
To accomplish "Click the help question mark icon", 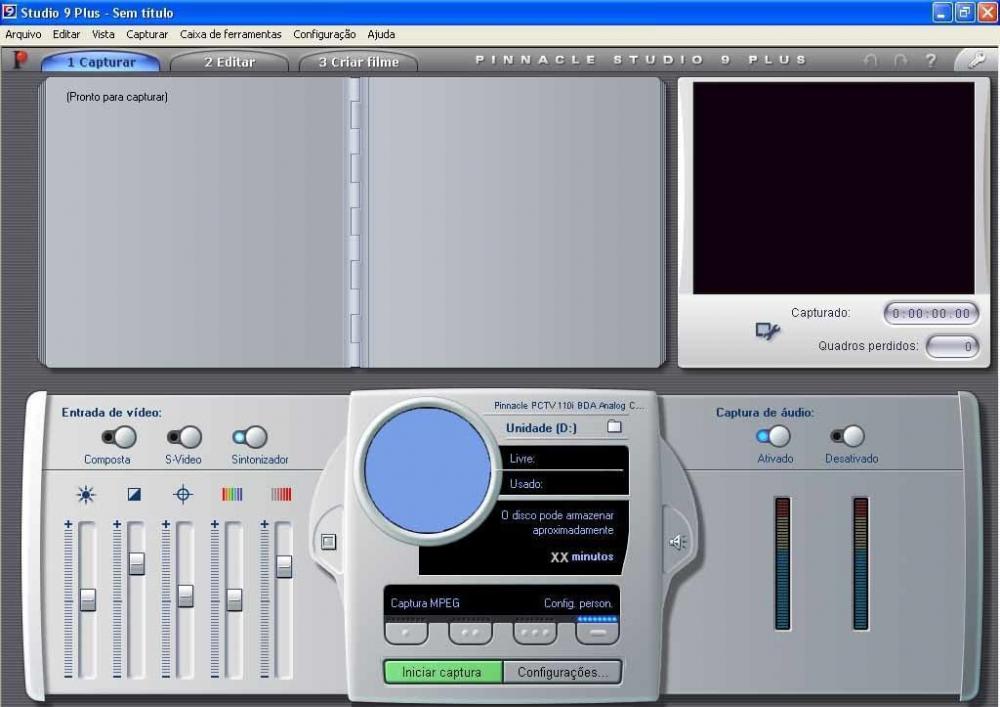I will (x=930, y=61).
